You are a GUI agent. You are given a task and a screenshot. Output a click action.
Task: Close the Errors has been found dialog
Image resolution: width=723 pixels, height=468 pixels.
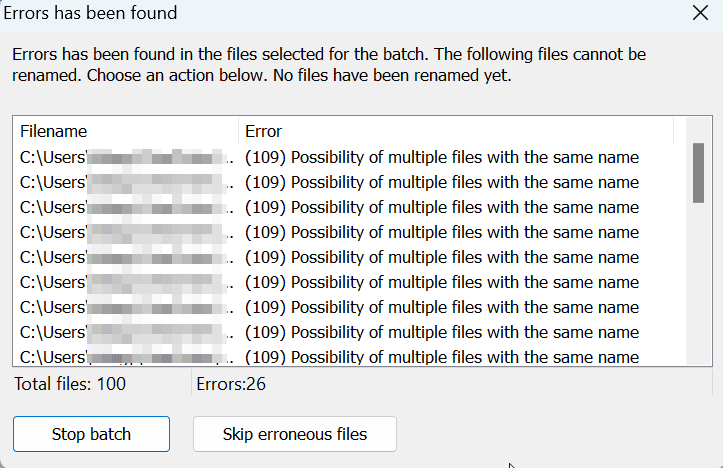[x=700, y=13]
